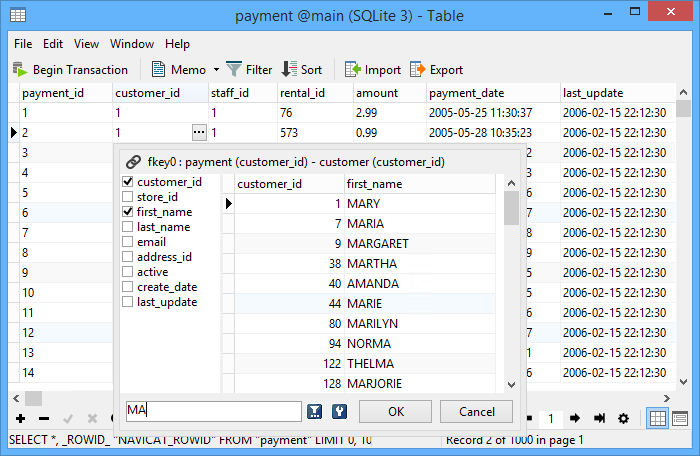Launch the Export wizard
Image resolution: width=700 pixels, height=456 pixels.
[437, 70]
